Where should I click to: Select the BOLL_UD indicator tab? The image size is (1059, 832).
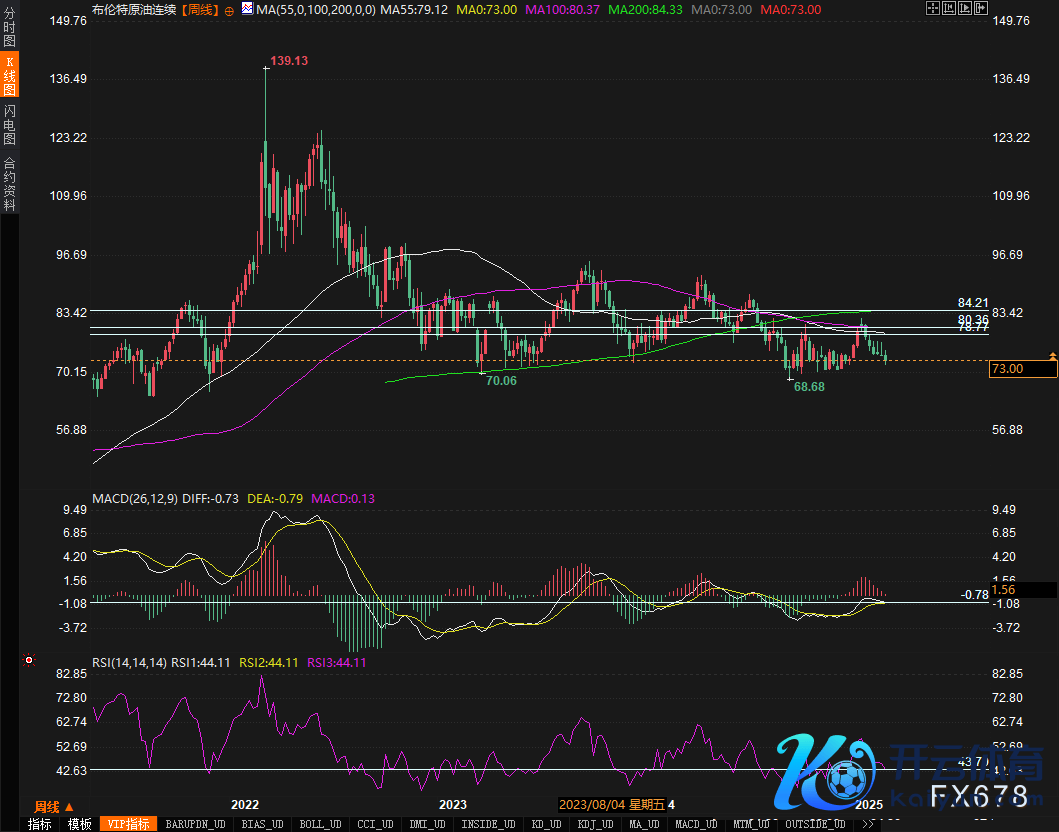(x=319, y=824)
